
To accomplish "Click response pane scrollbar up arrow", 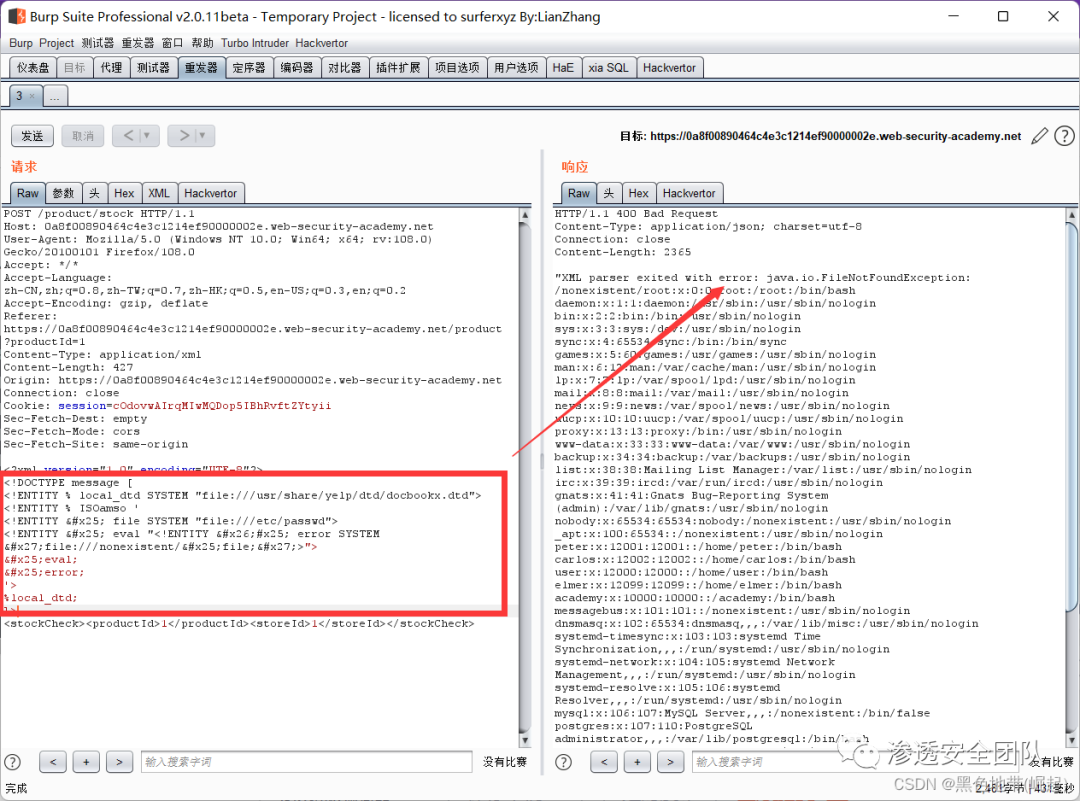I will point(1072,215).
